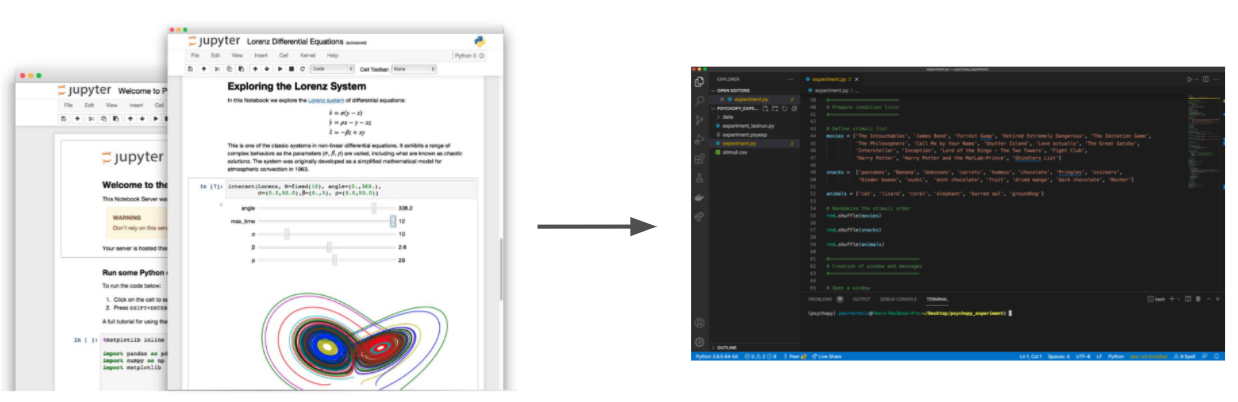Cut the selected cell in the Lorenz notebook

tap(217, 69)
